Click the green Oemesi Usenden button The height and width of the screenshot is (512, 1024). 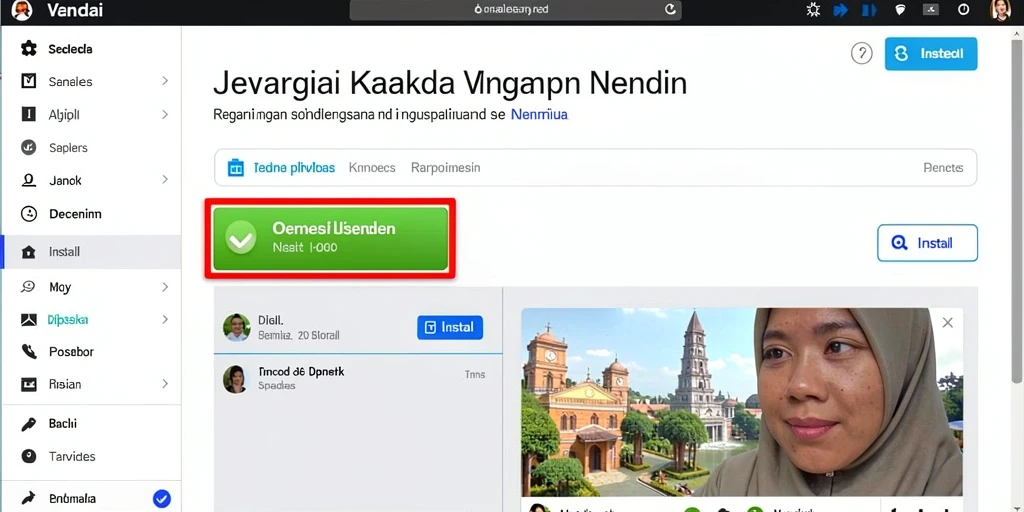coord(330,239)
